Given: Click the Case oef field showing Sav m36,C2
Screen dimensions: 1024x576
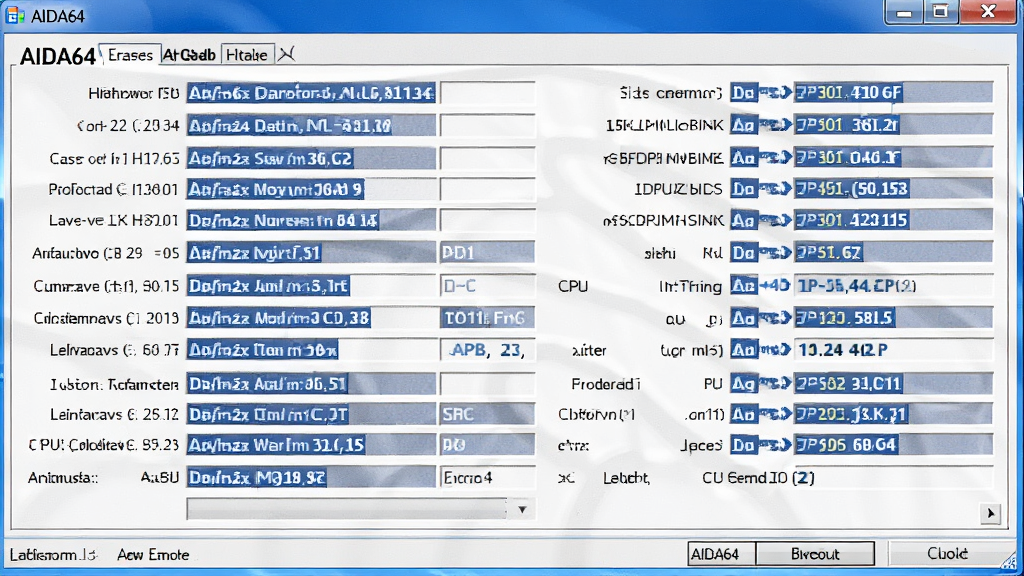Looking at the screenshot, I should pos(311,158).
